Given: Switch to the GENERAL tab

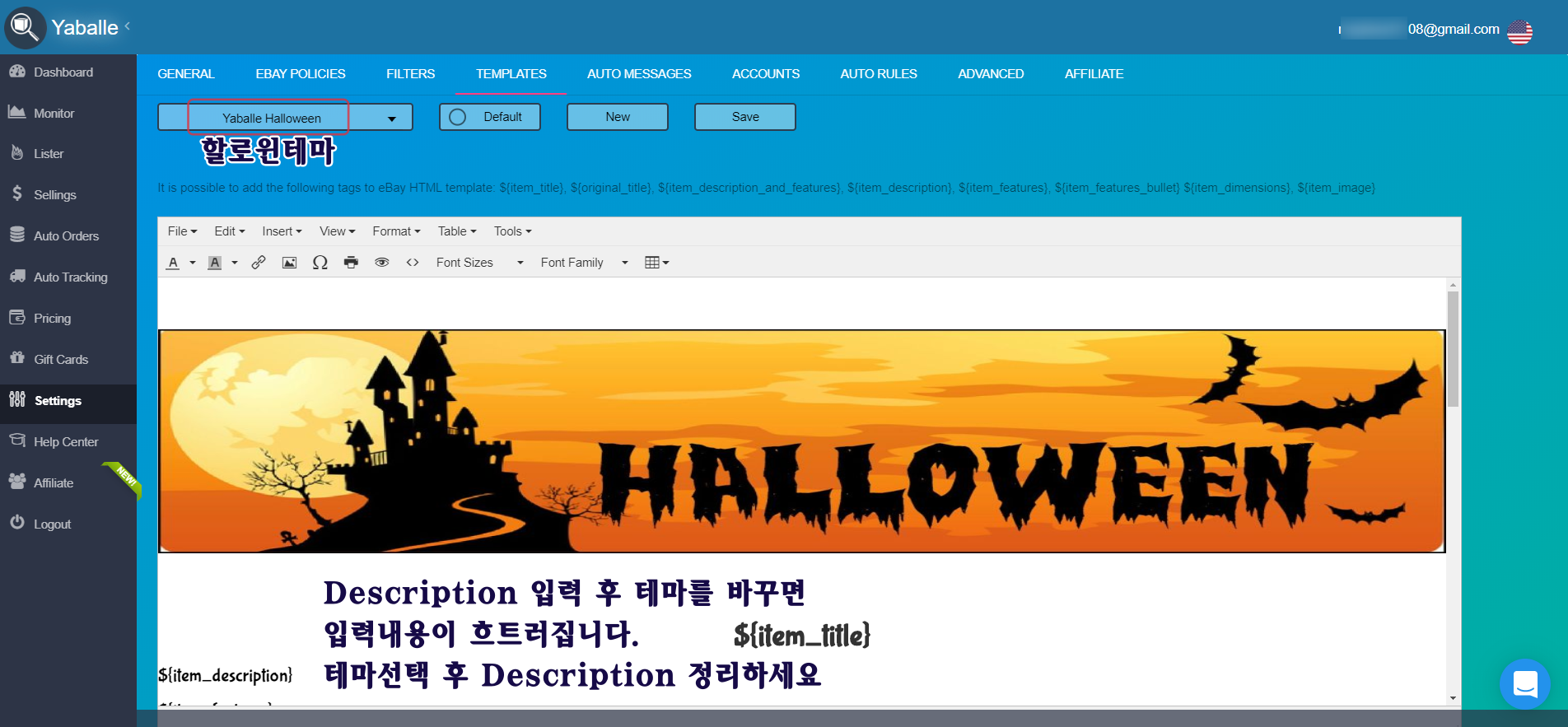Looking at the screenshot, I should [186, 74].
